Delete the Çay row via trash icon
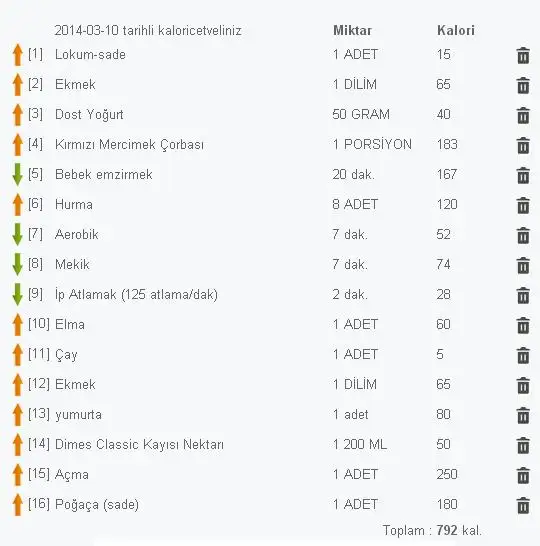Screen dimensions: 540x546 click(523, 356)
